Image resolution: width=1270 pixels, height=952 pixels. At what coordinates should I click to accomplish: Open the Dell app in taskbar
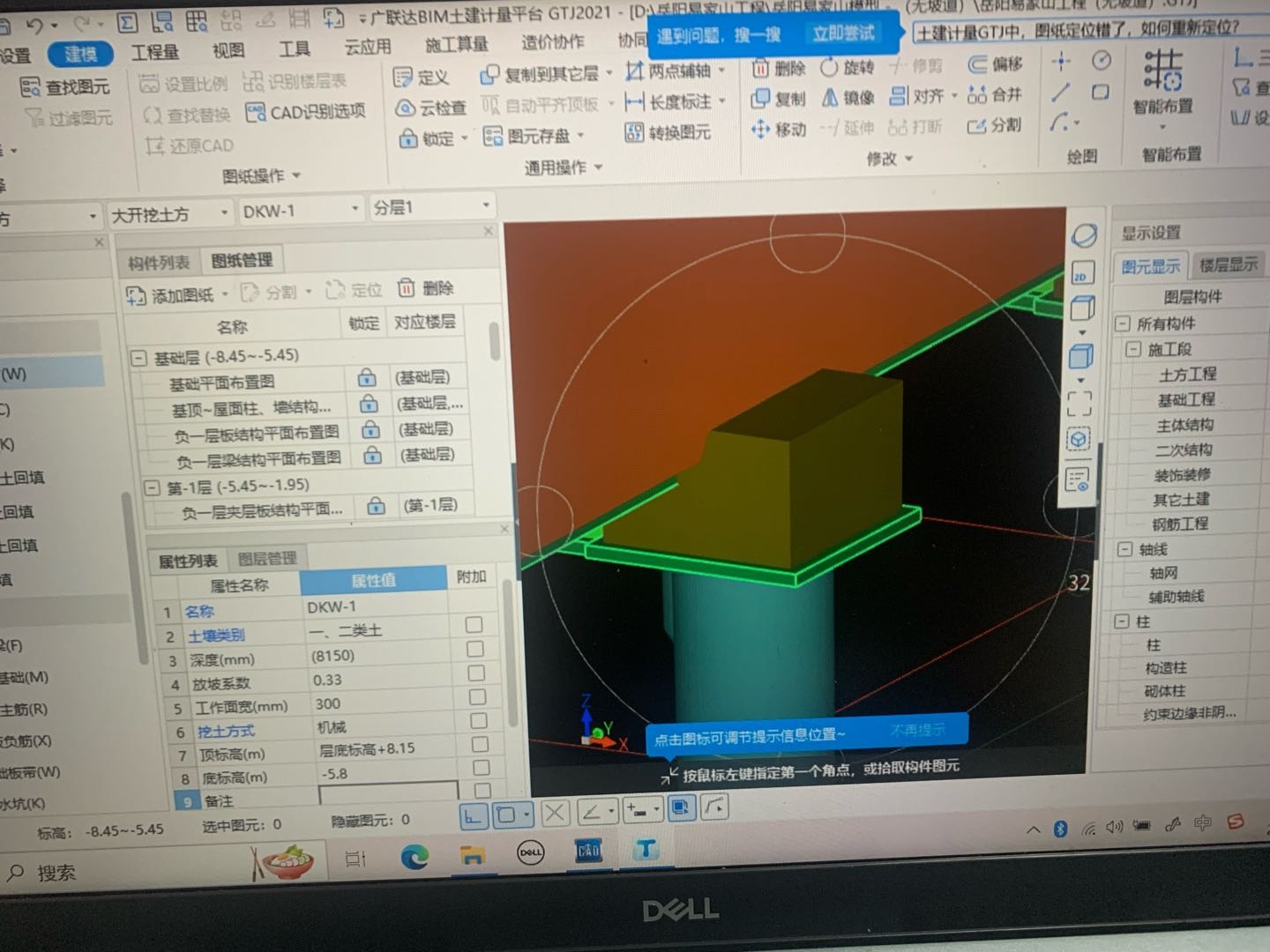(x=530, y=852)
